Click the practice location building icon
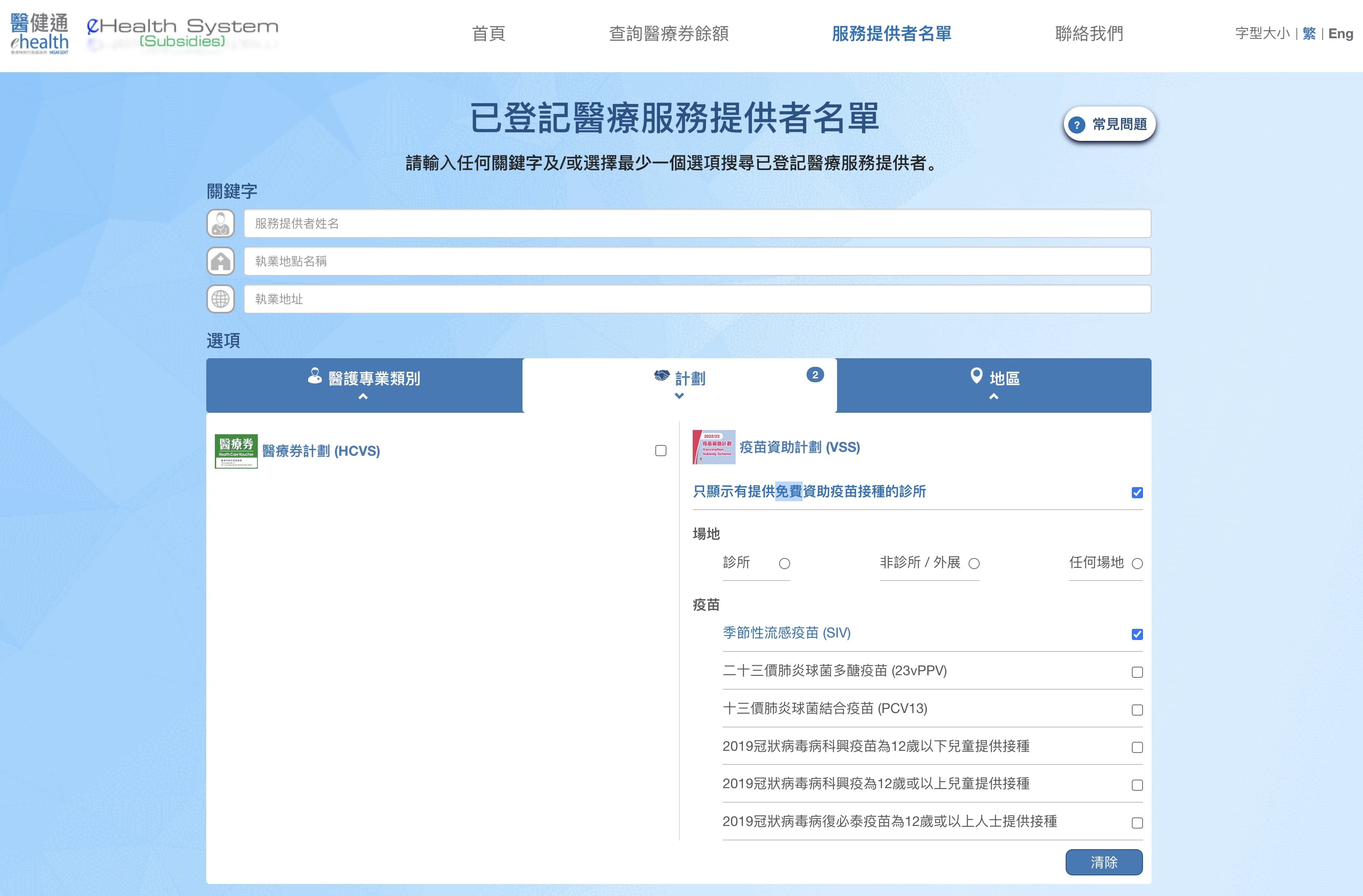The width and height of the screenshot is (1363, 896). [220, 262]
